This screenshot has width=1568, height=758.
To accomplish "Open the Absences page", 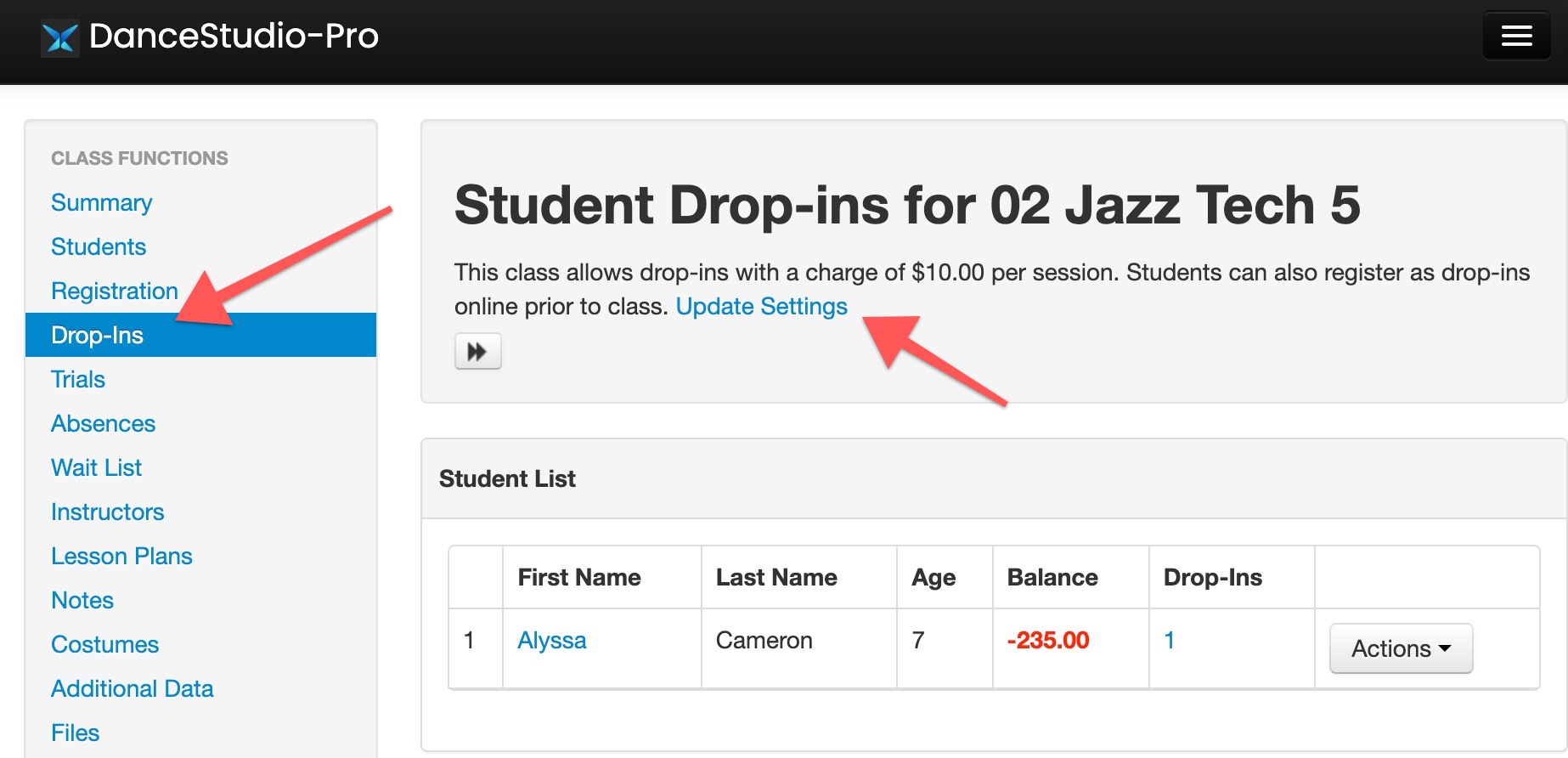I will pos(103,423).
